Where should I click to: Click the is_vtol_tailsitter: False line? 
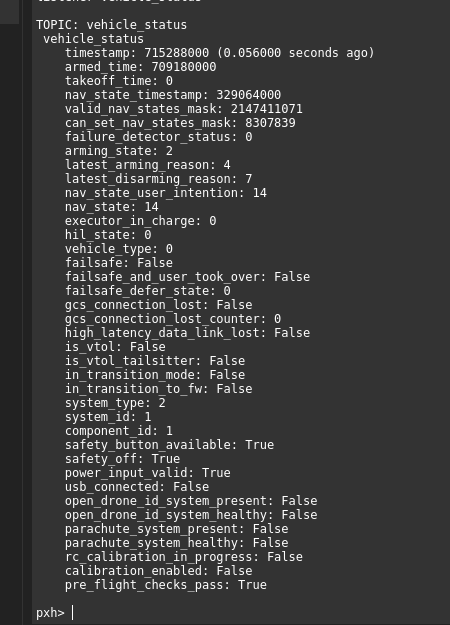(155, 361)
